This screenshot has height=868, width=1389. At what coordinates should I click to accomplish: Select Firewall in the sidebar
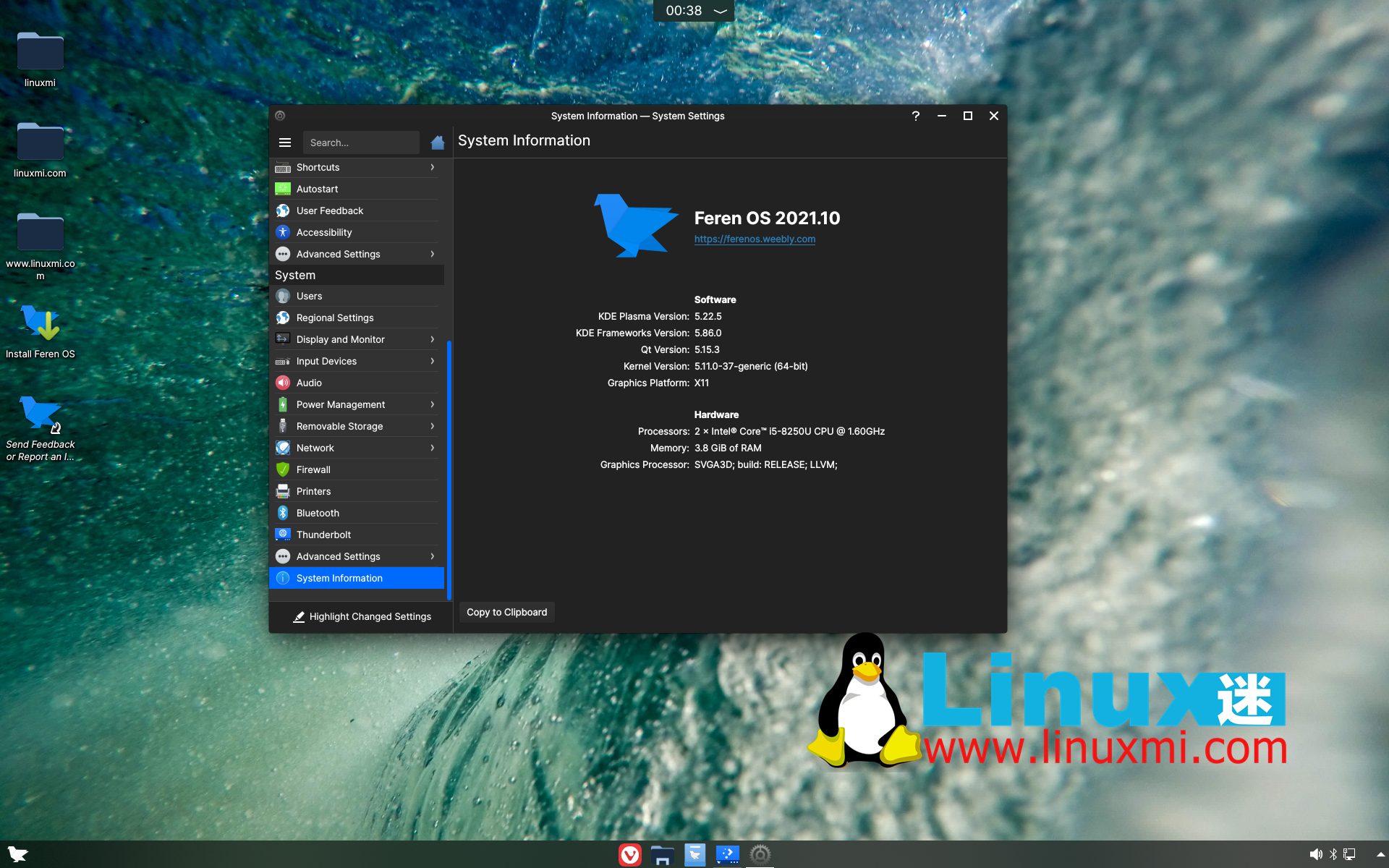click(x=357, y=469)
